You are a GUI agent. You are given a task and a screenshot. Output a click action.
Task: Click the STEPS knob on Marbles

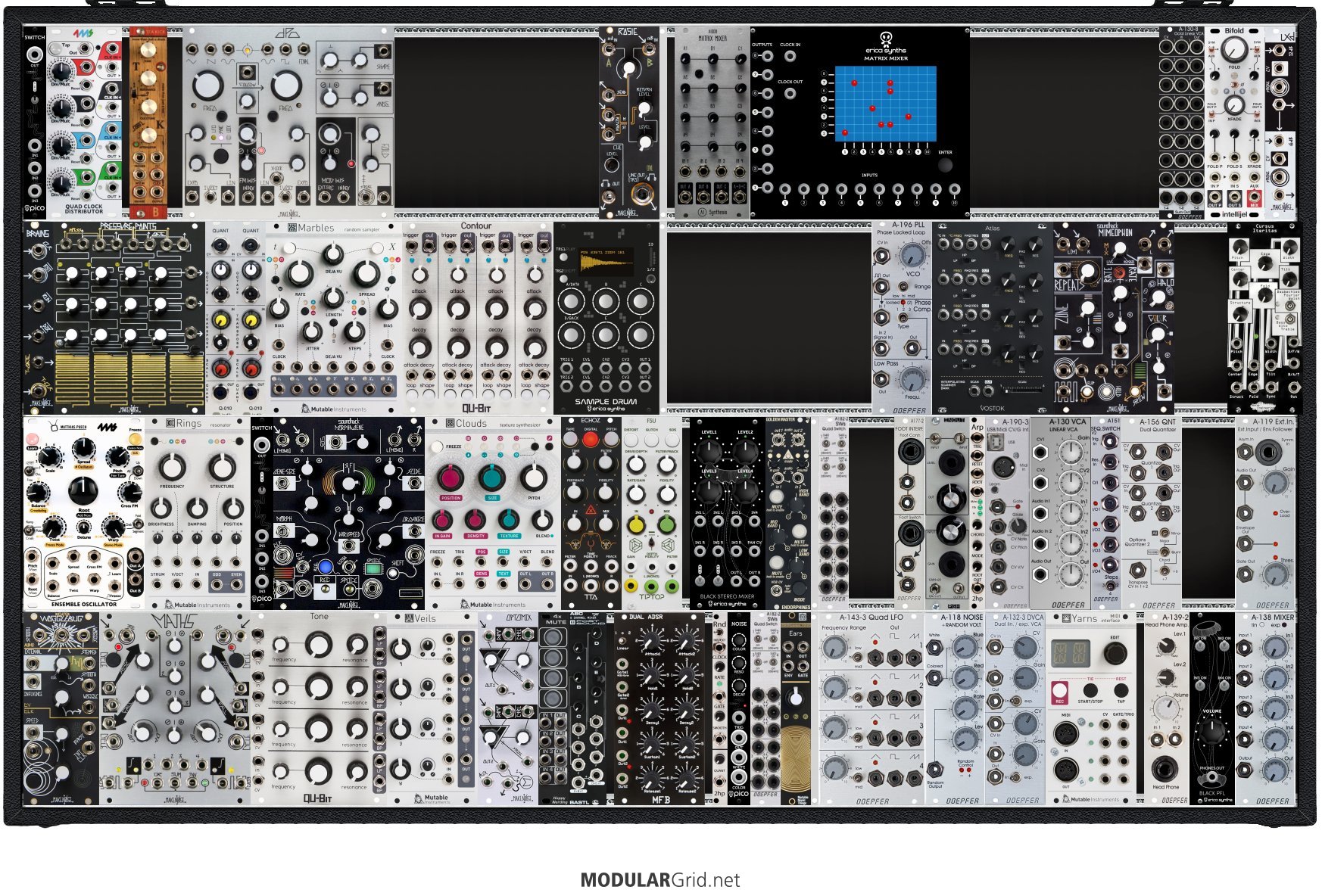[354, 331]
